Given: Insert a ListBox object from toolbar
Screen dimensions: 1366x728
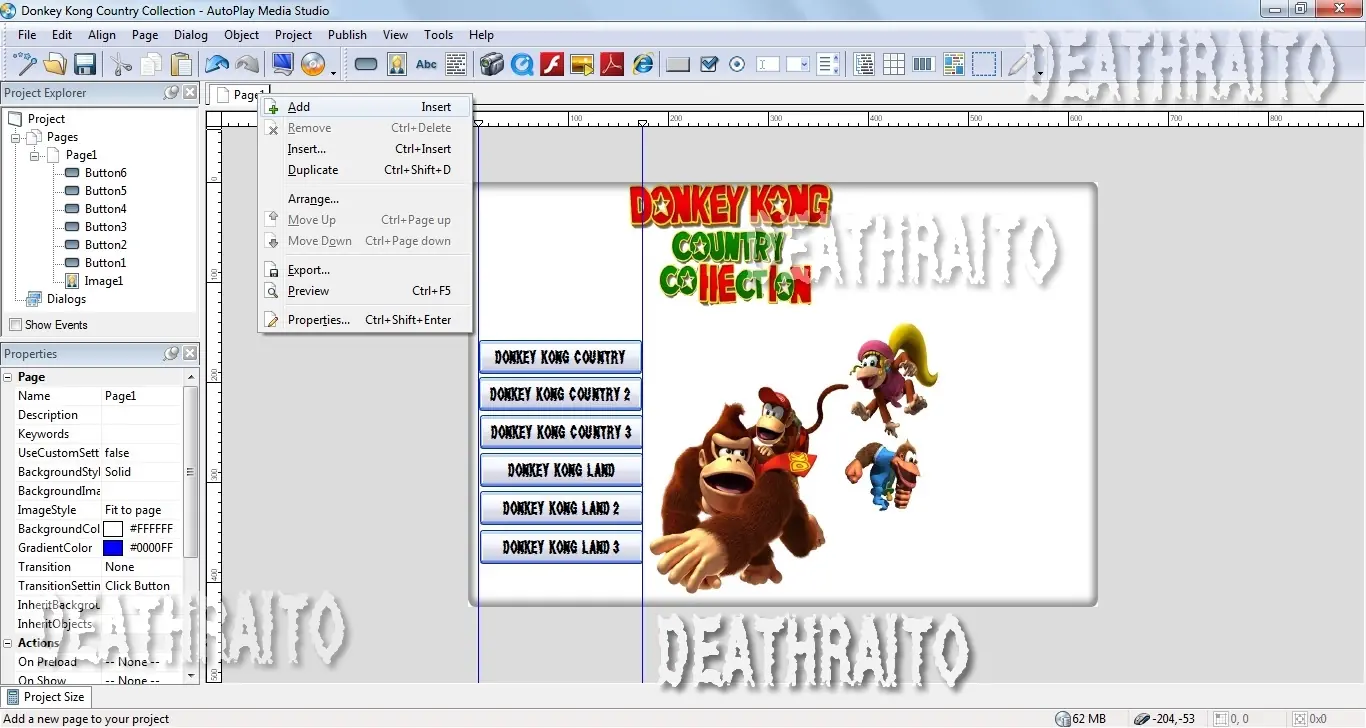Looking at the screenshot, I should click(828, 65).
